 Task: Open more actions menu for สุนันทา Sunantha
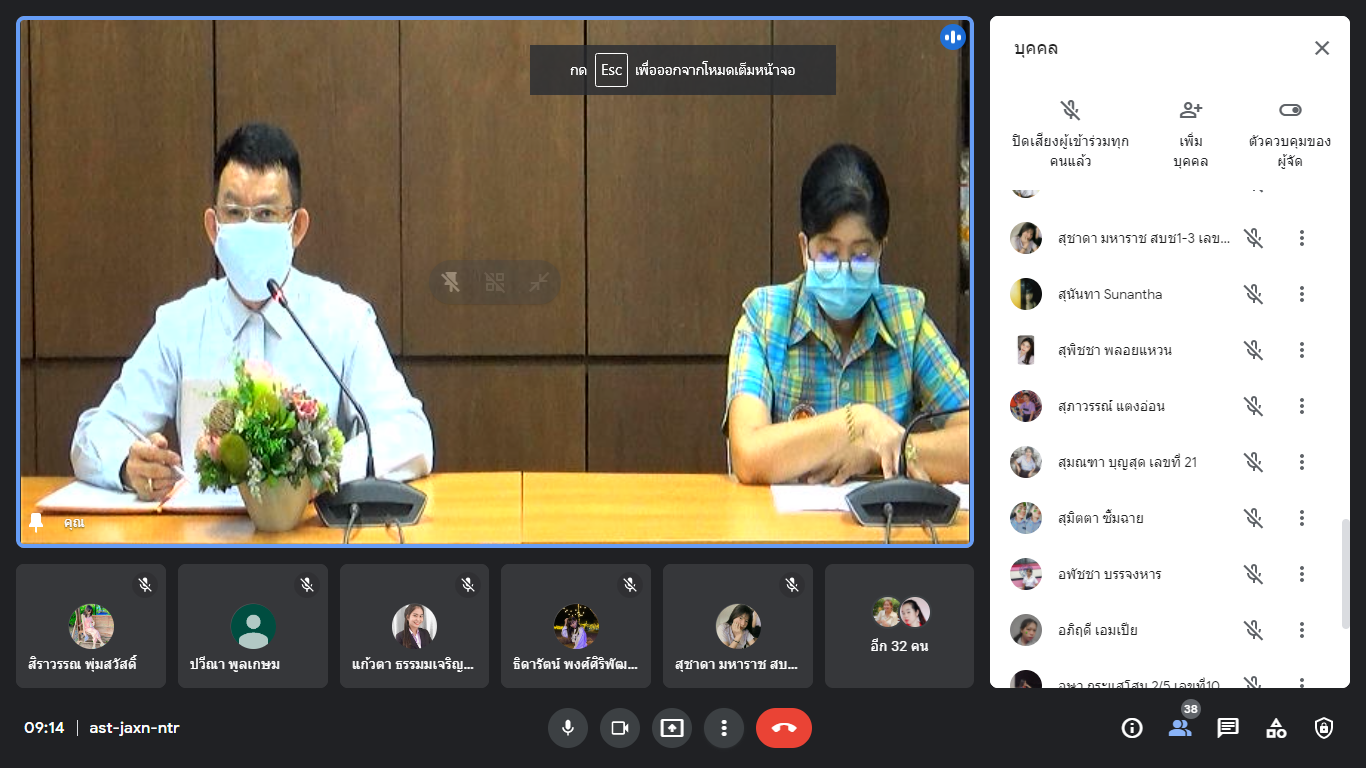point(1302,294)
